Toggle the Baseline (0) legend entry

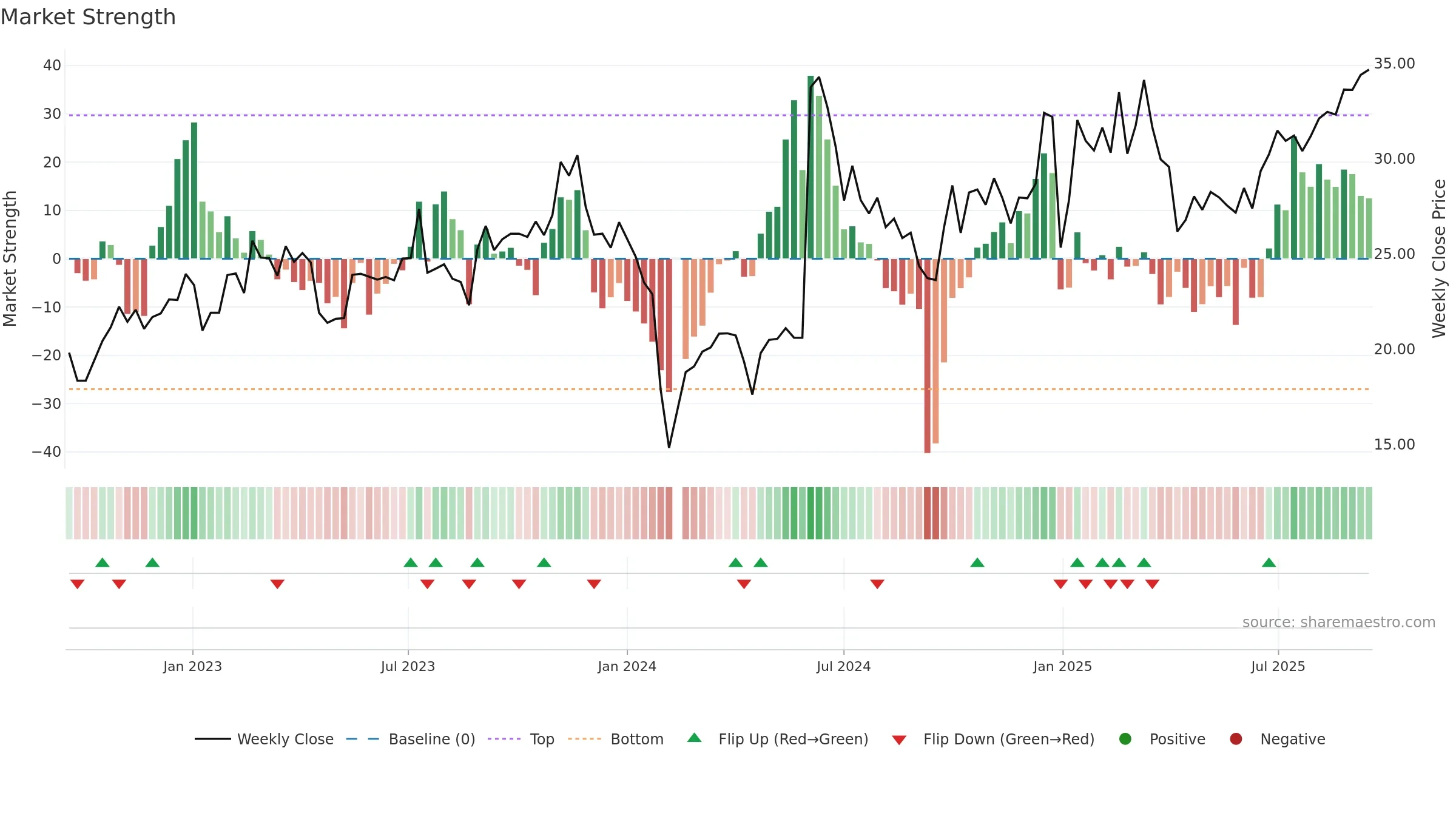point(411,739)
